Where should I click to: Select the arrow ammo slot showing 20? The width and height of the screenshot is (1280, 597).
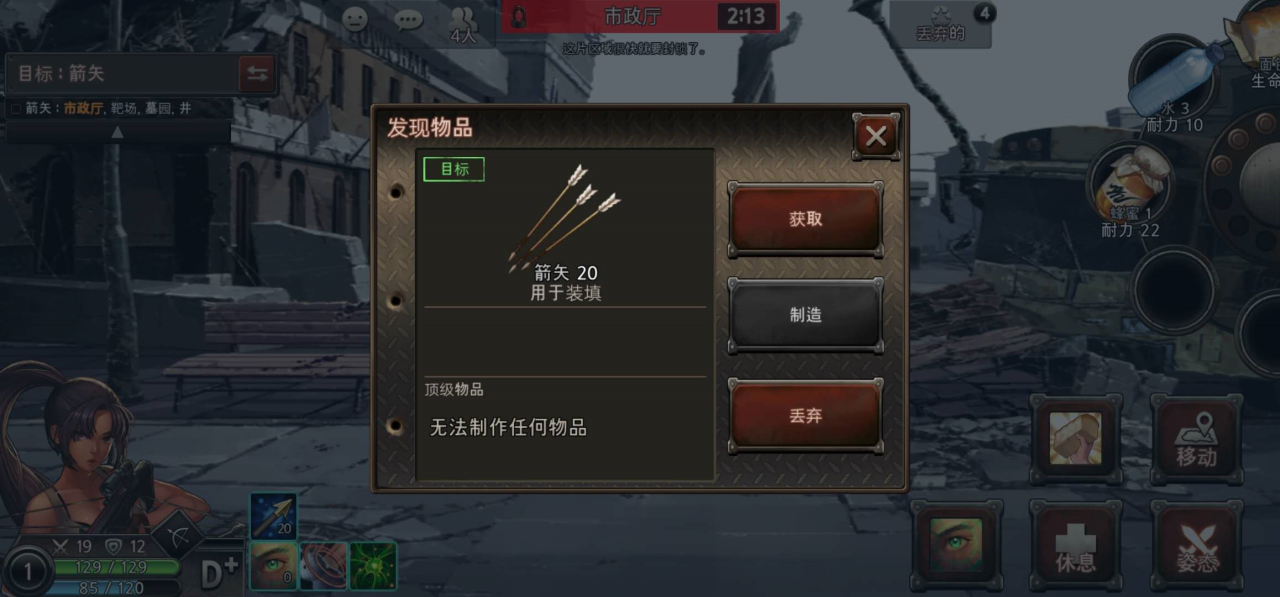273,516
